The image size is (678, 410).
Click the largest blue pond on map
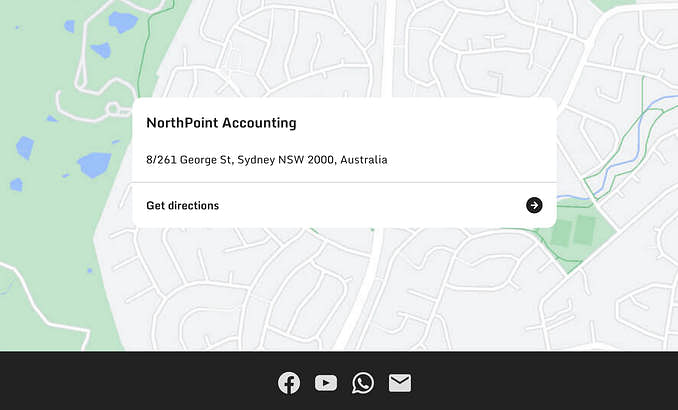click(93, 163)
